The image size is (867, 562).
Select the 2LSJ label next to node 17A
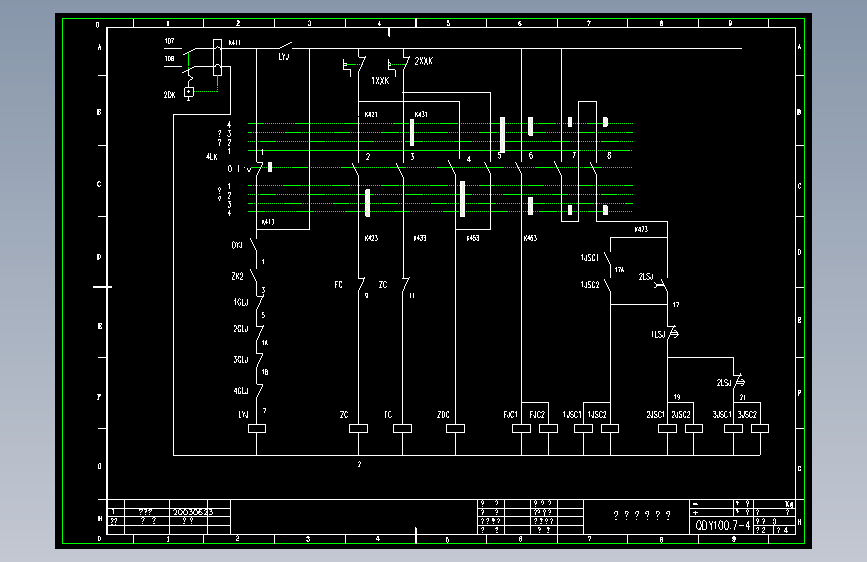[646, 277]
